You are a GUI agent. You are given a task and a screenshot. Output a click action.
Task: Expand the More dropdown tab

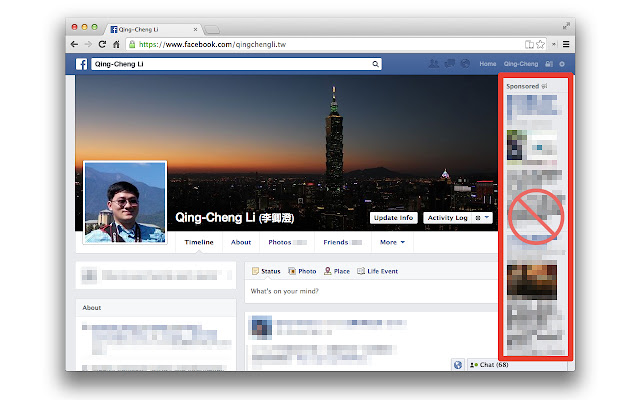coord(392,242)
